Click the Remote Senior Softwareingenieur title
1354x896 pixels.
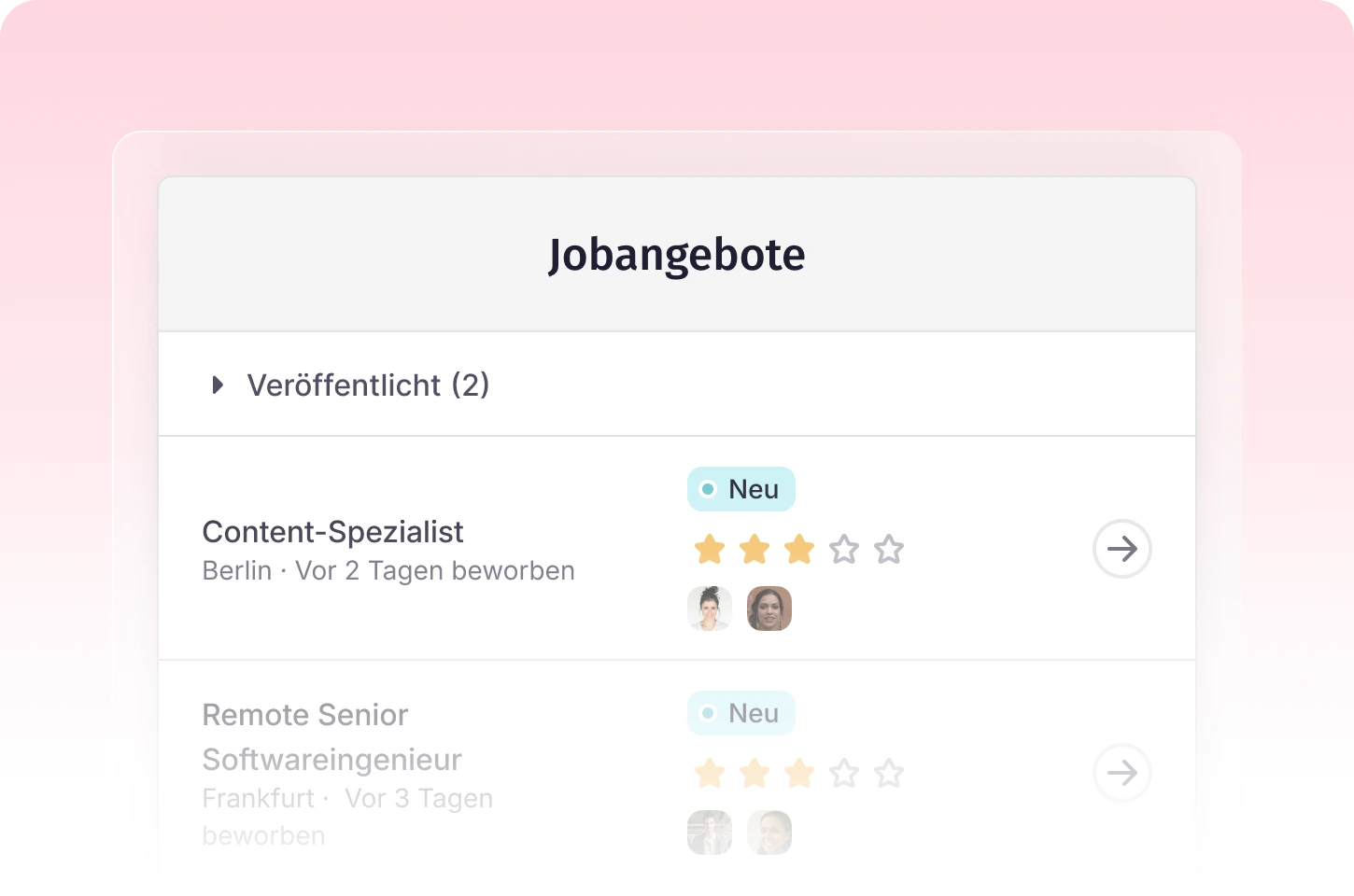click(x=331, y=737)
